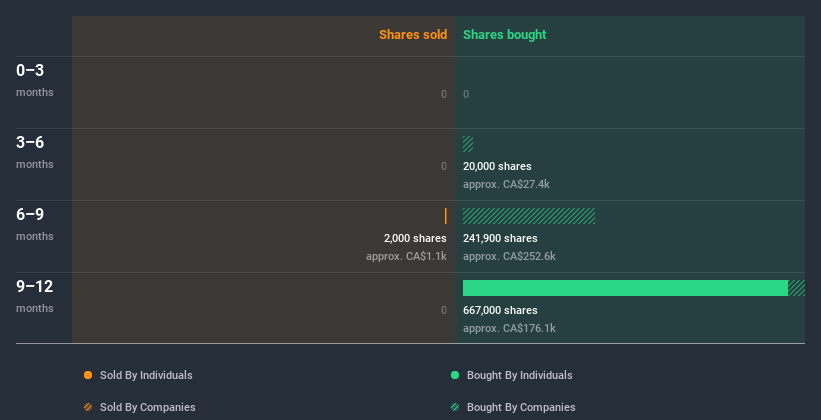Select the Sold By Companies legend label
The width and height of the screenshot is (821, 420).
pyautogui.click(x=148, y=407)
